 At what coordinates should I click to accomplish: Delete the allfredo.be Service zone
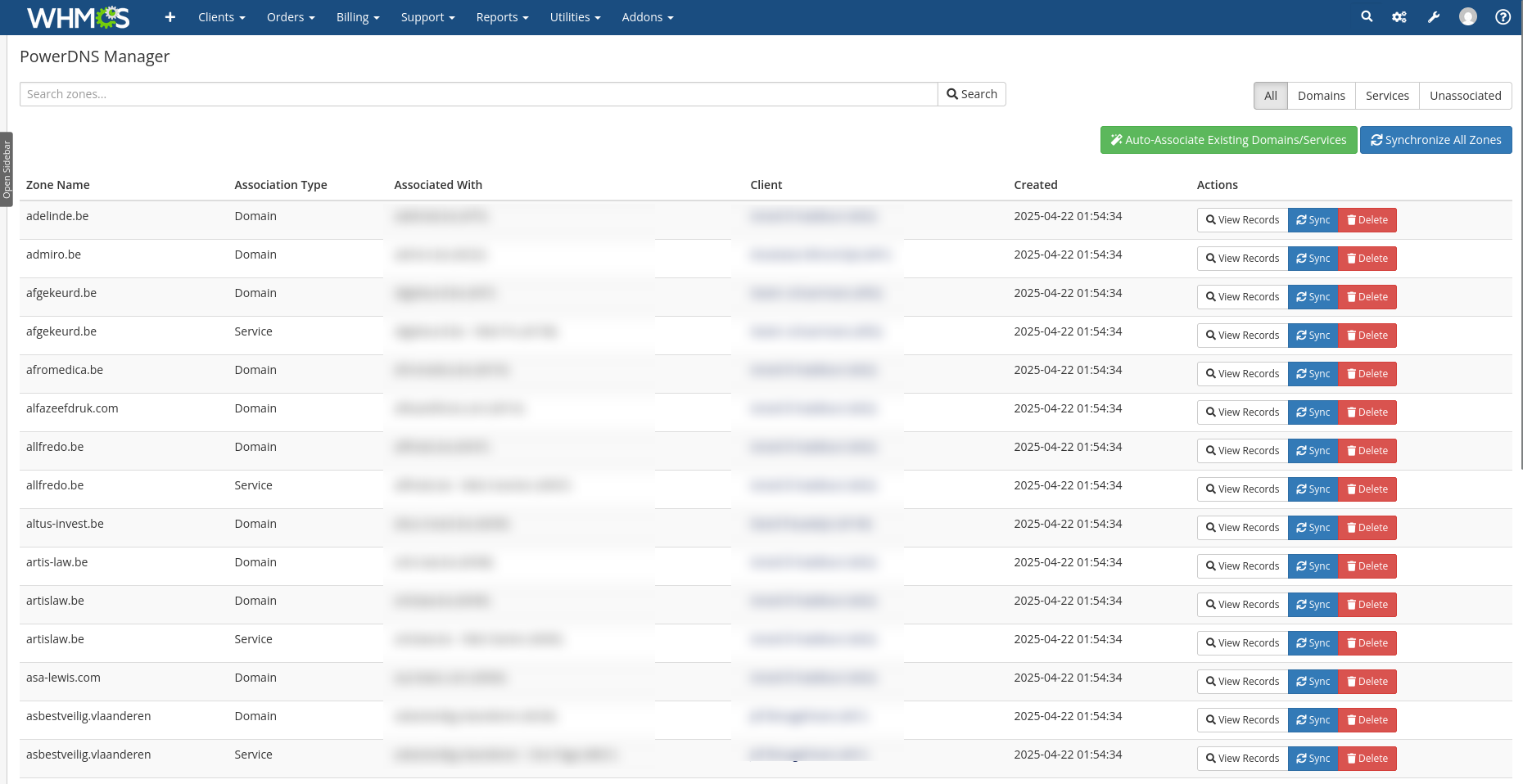1367,489
